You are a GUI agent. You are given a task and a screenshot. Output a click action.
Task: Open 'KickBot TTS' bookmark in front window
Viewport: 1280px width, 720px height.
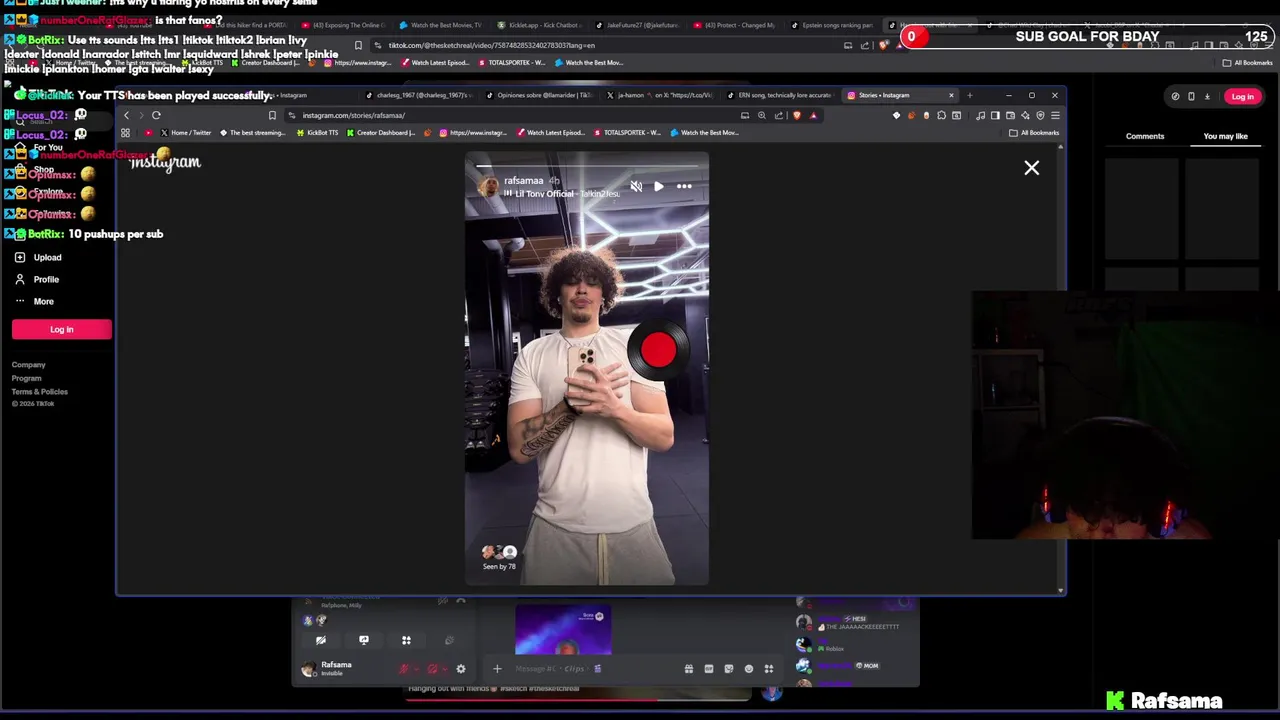(x=317, y=133)
